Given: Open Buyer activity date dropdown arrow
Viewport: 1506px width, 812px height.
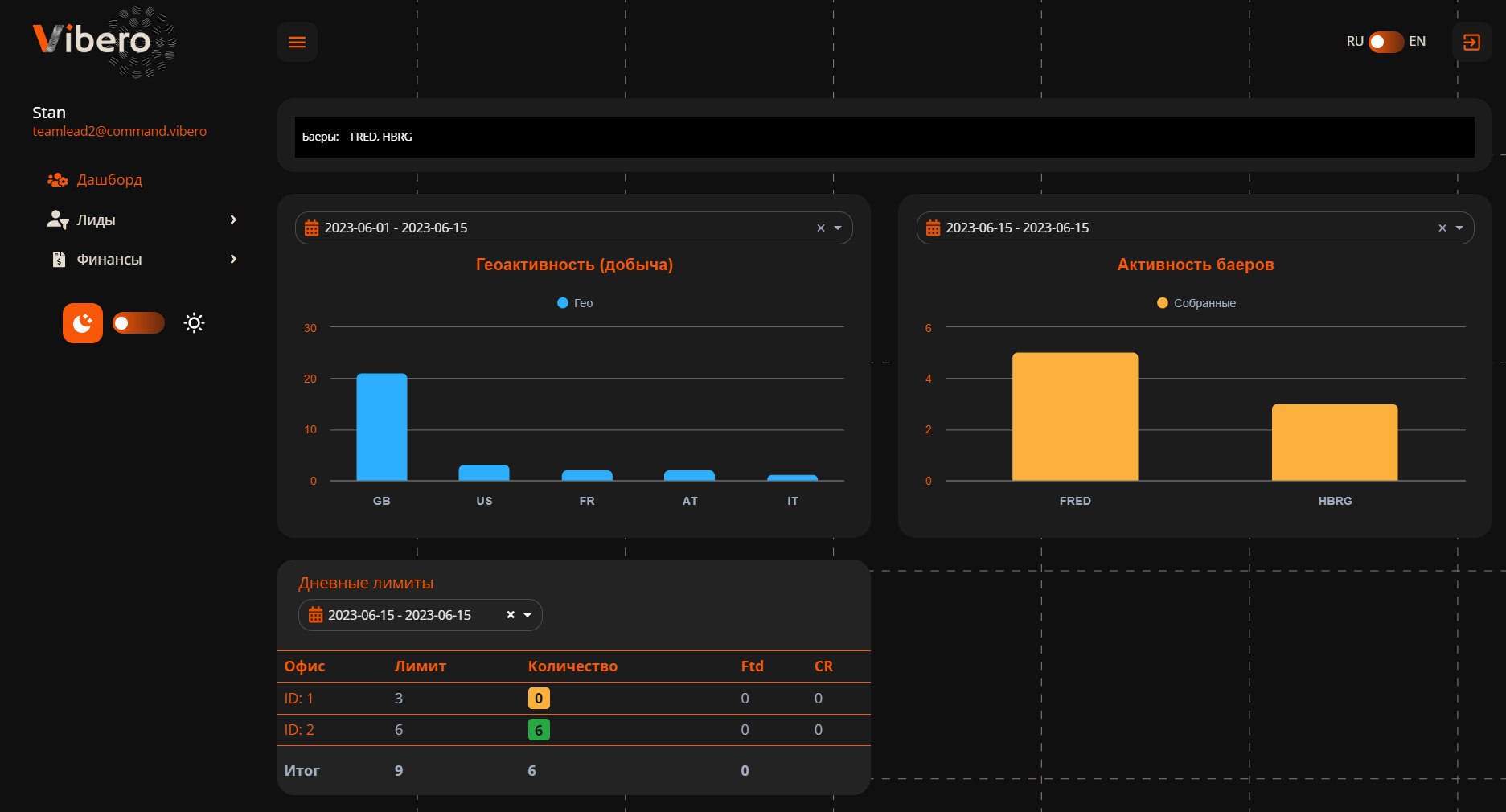Looking at the screenshot, I should tap(1459, 228).
